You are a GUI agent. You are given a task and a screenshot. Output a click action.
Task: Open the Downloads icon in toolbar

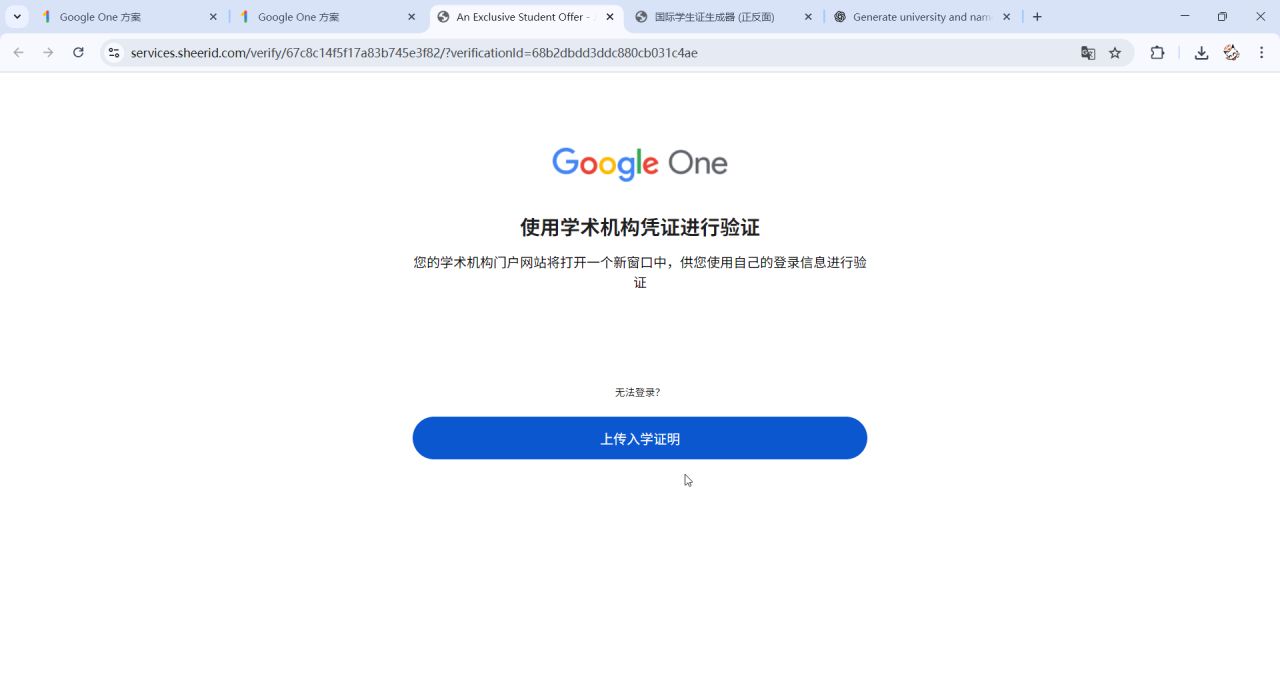1201,53
